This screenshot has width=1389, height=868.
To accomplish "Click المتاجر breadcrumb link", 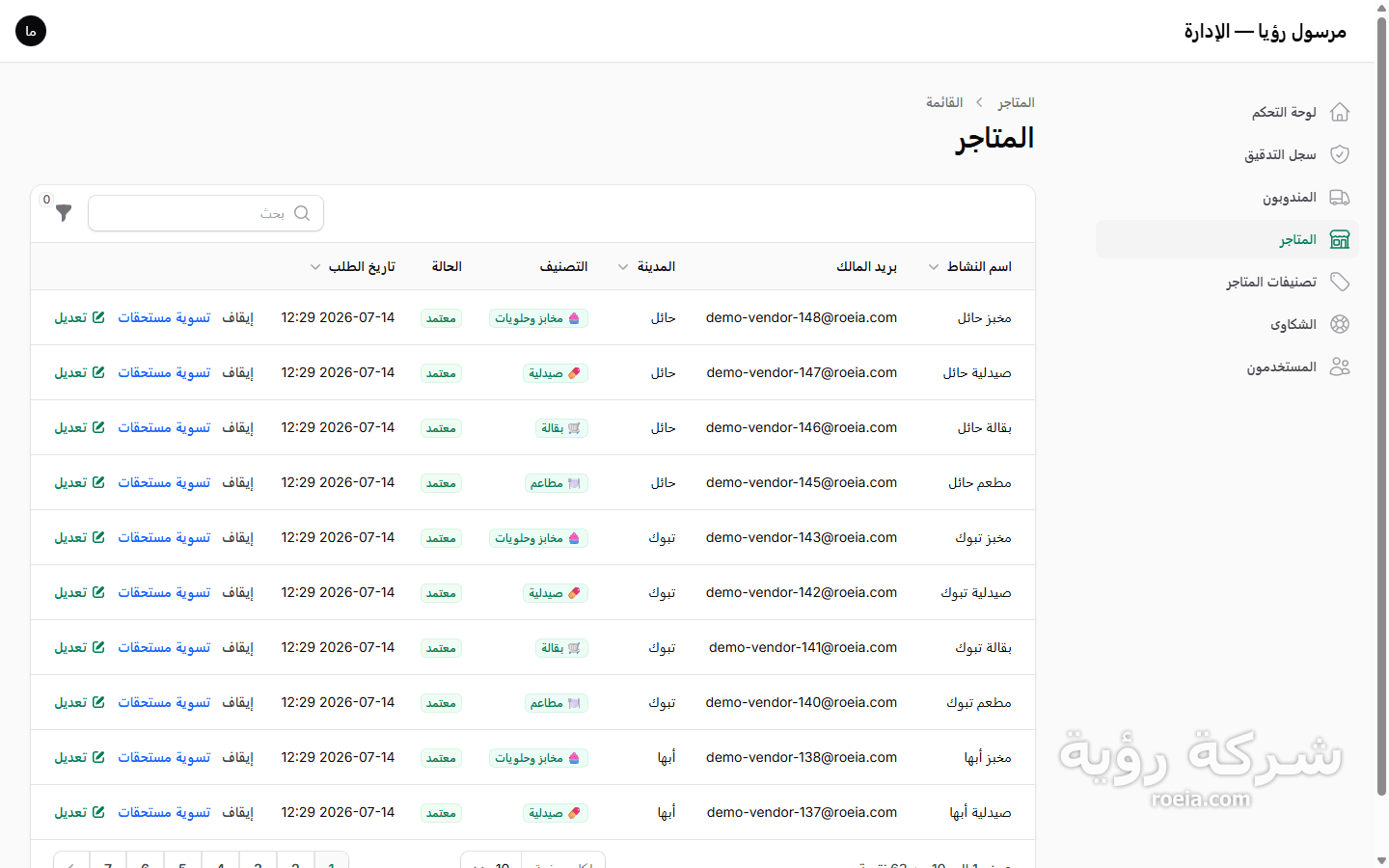I will point(1016,102).
